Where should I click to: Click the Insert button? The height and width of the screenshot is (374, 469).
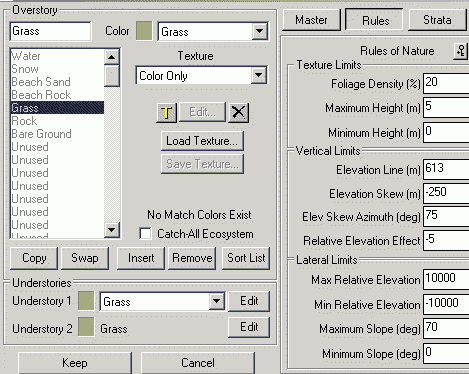coord(141,258)
